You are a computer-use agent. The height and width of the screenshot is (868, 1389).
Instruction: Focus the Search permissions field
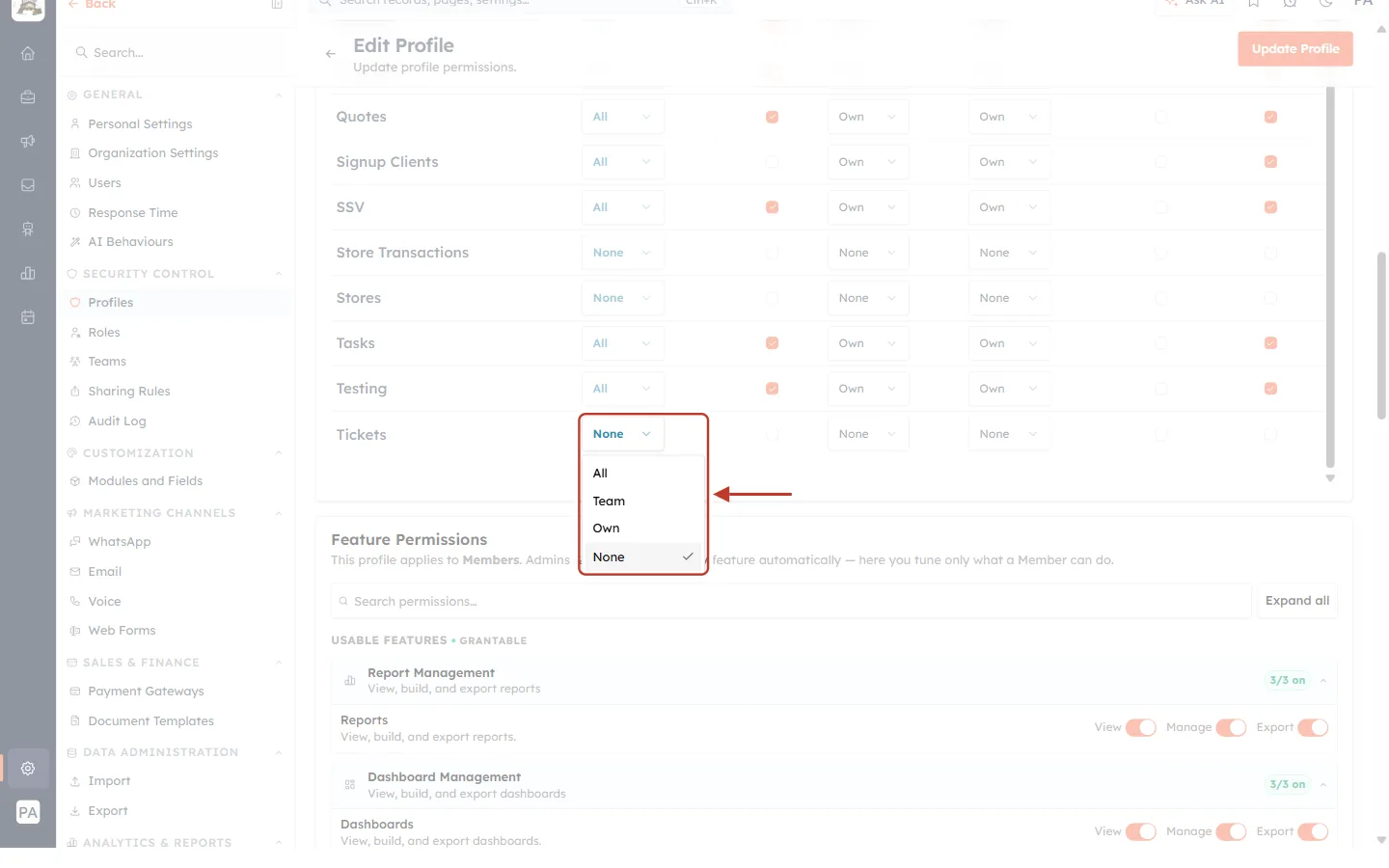click(x=791, y=601)
